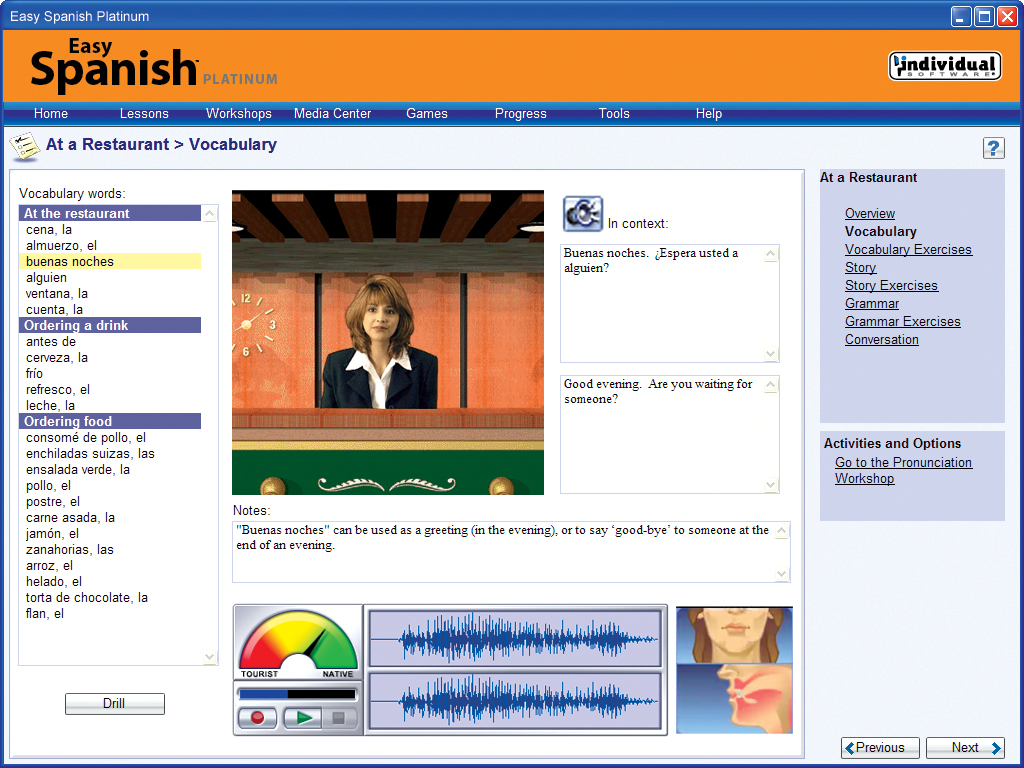The width and height of the screenshot is (1024, 768).
Task: Open the Vocabulary Exercises link
Action: coord(908,249)
